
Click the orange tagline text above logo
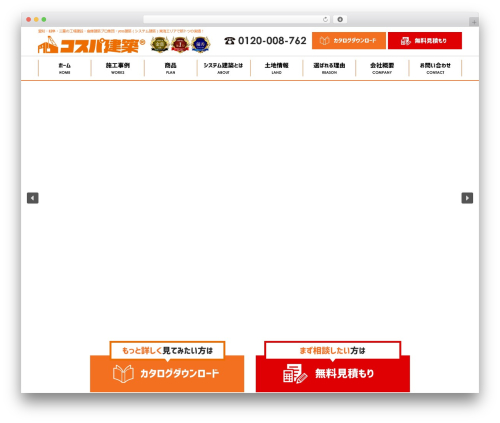pos(121,31)
